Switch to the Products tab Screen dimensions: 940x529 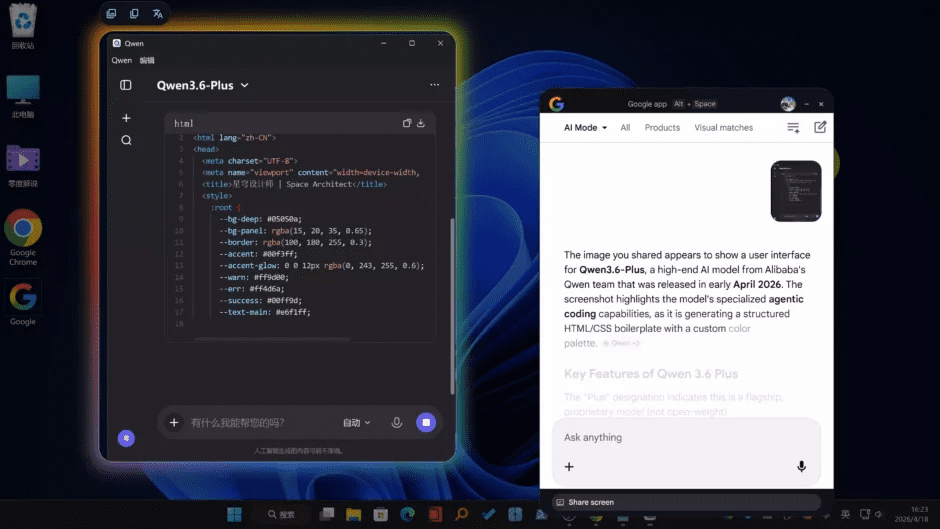(x=662, y=128)
